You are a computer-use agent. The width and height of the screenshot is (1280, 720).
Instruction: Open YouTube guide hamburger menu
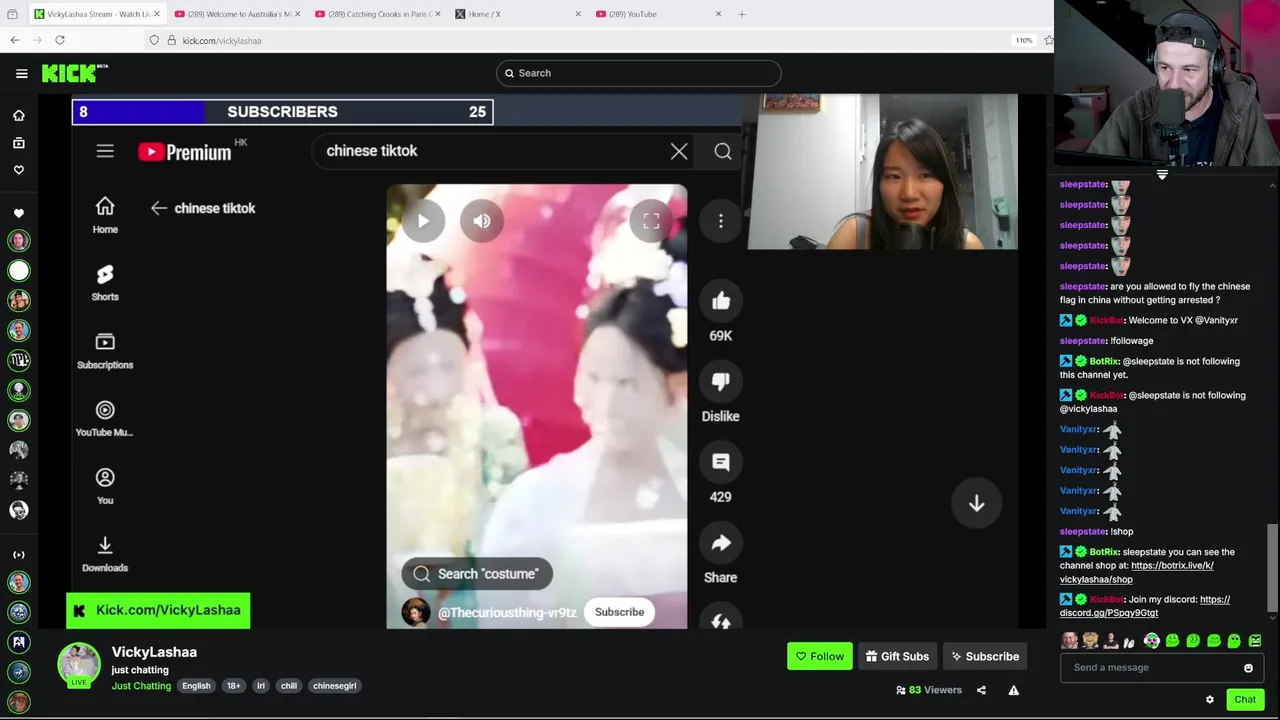[x=105, y=151]
